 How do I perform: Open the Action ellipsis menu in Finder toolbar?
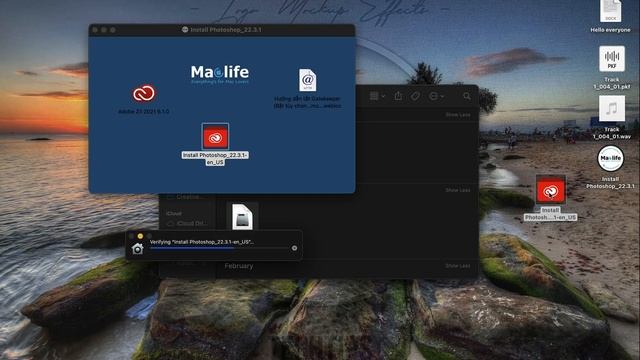[x=436, y=96]
